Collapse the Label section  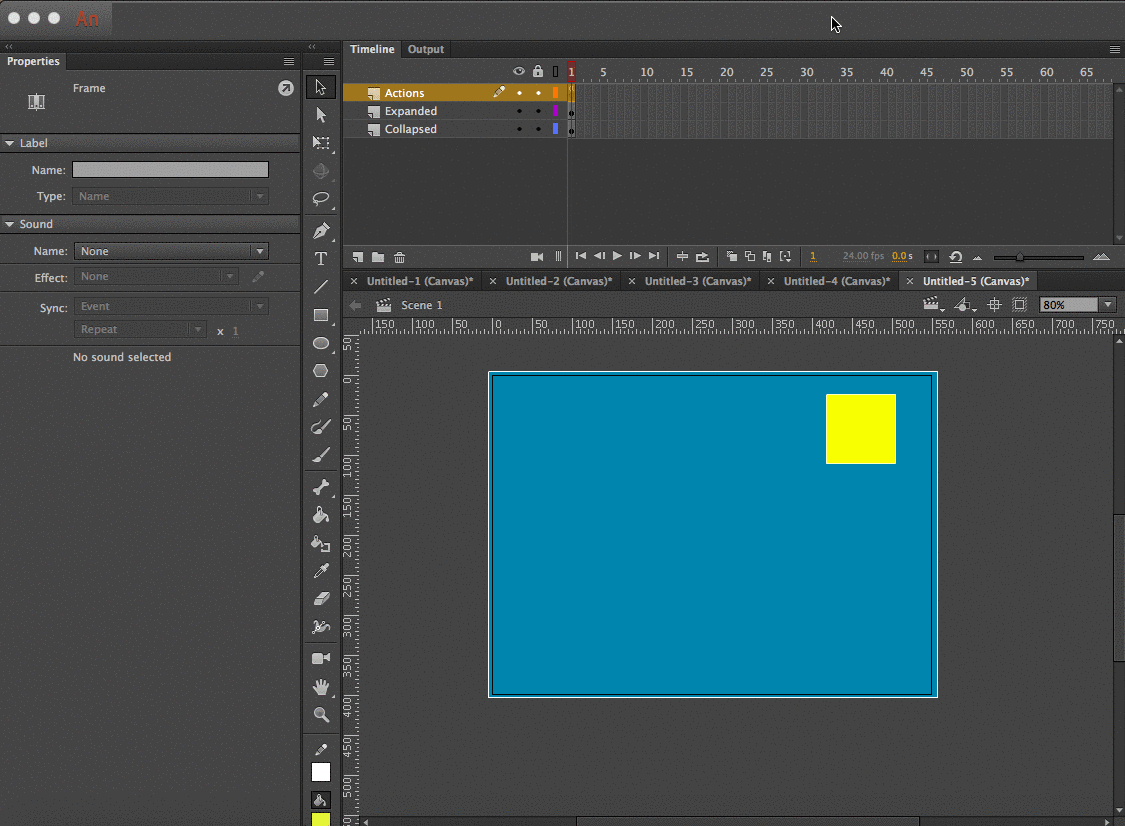click(10, 143)
